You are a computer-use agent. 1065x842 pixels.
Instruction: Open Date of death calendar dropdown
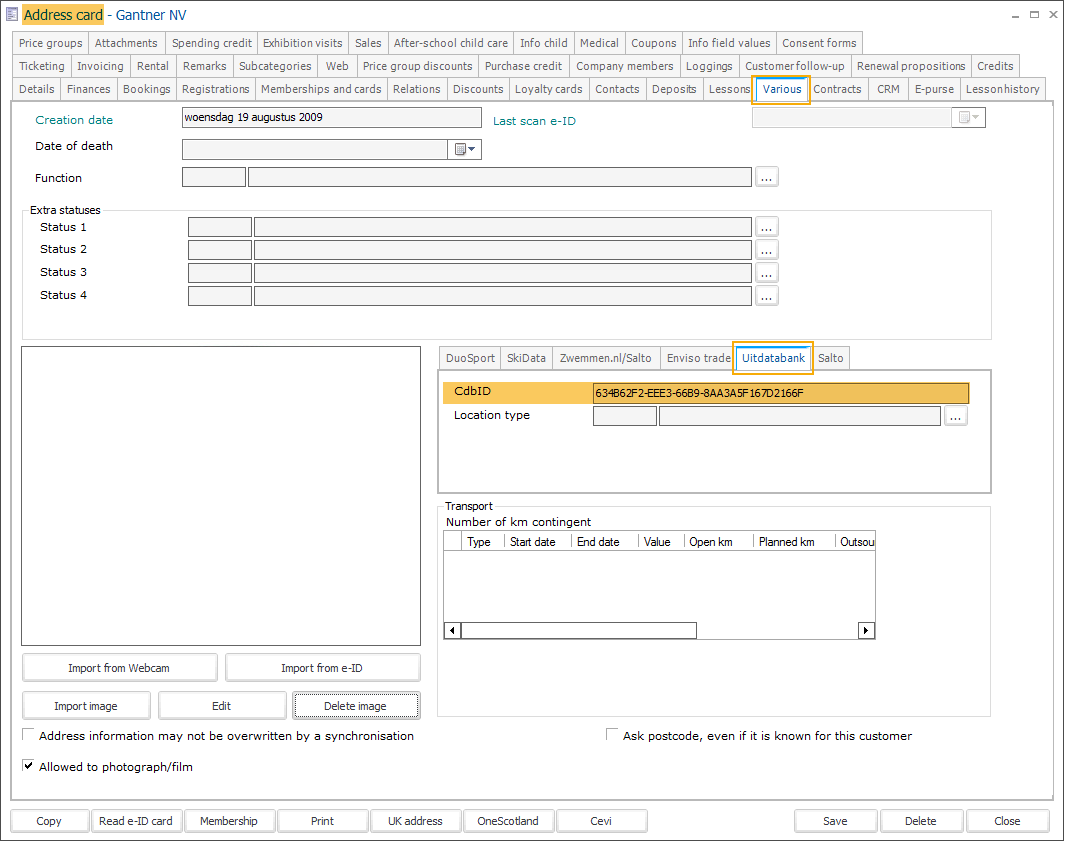coord(467,149)
